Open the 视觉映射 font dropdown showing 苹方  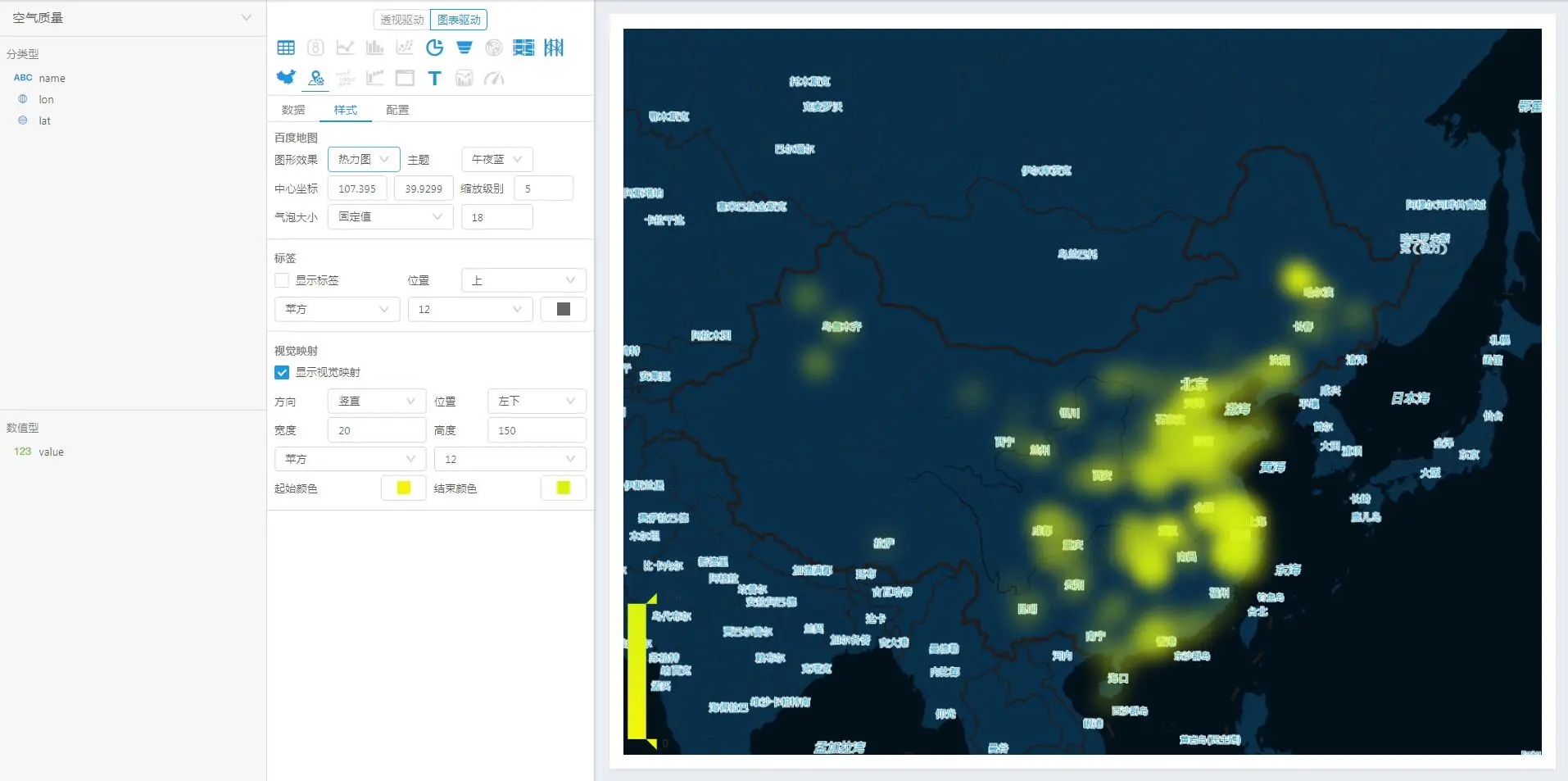pos(350,459)
